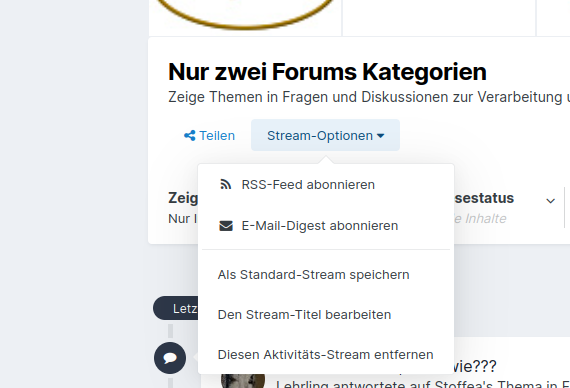Image resolution: width=570 pixels, height=388 pixels.
Task: Click the speech bubble timeline icon
Action: coord(170,358)
